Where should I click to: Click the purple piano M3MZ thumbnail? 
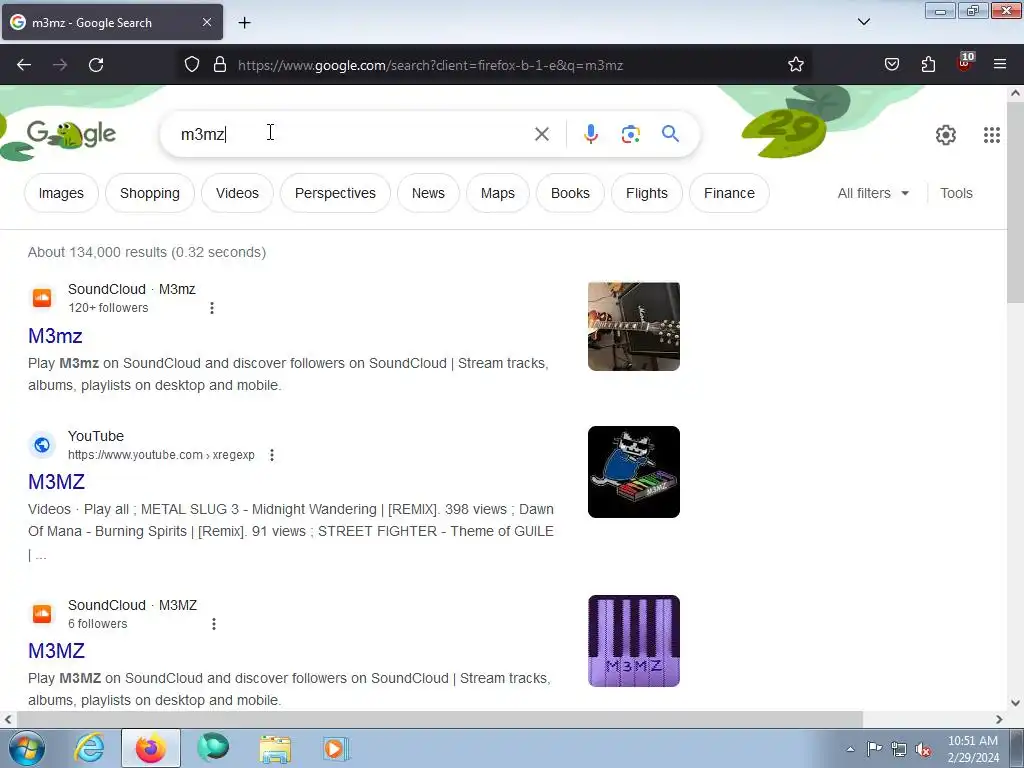click(633, 641)
